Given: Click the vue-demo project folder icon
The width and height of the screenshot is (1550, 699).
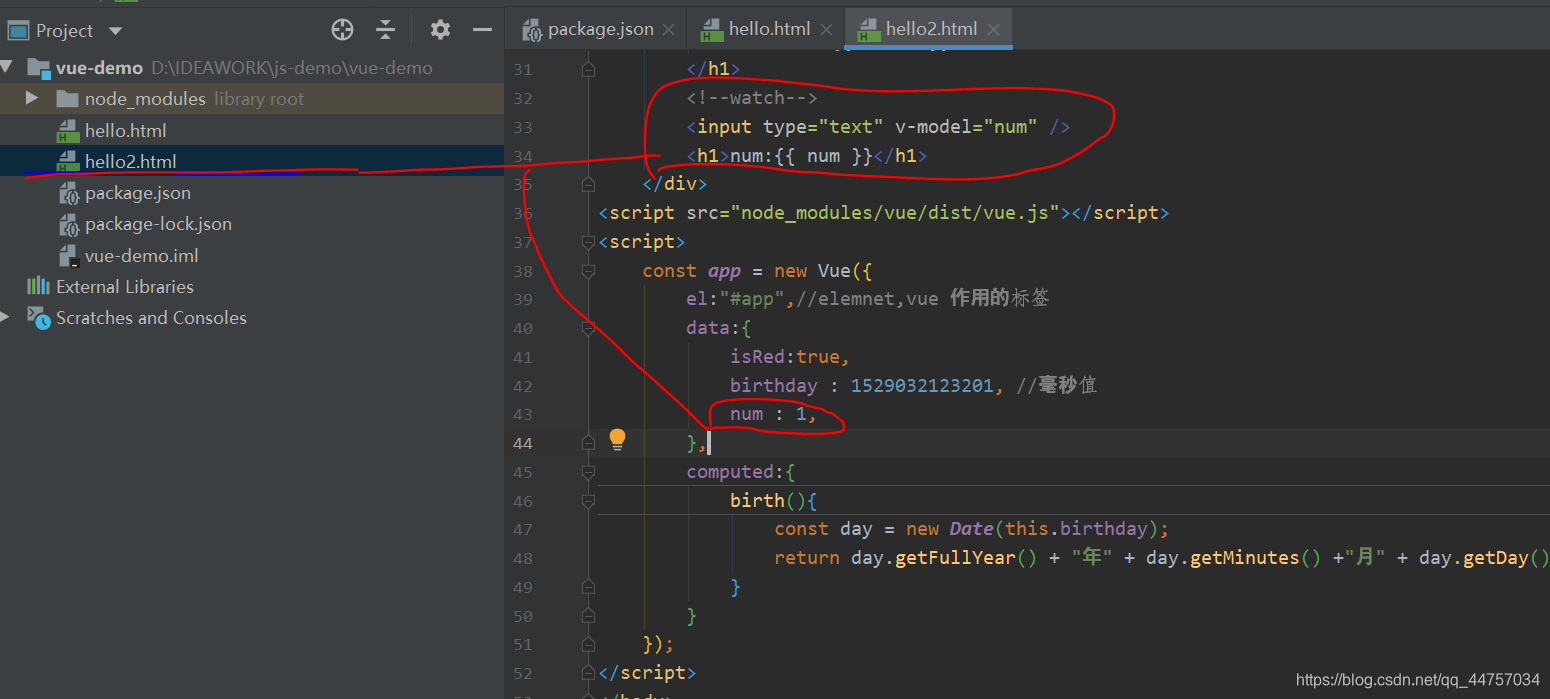Looking at the screenshot, I should point(38,68).
